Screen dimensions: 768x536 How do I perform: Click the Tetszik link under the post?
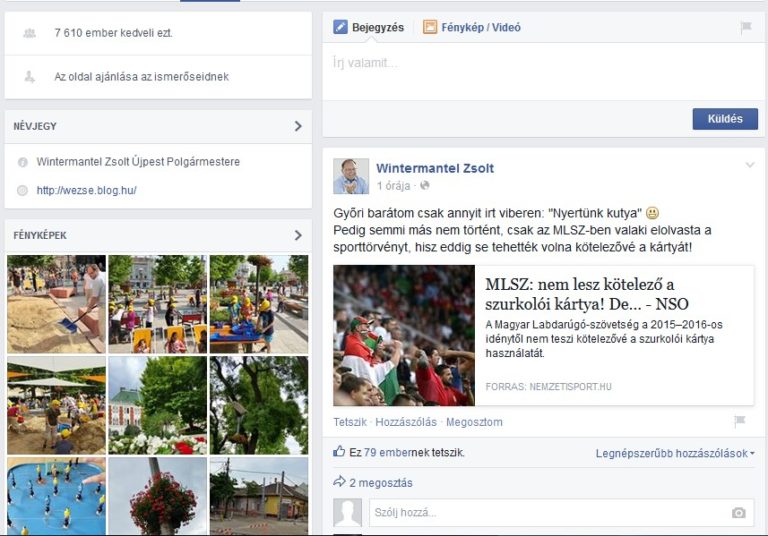[350, 422]
